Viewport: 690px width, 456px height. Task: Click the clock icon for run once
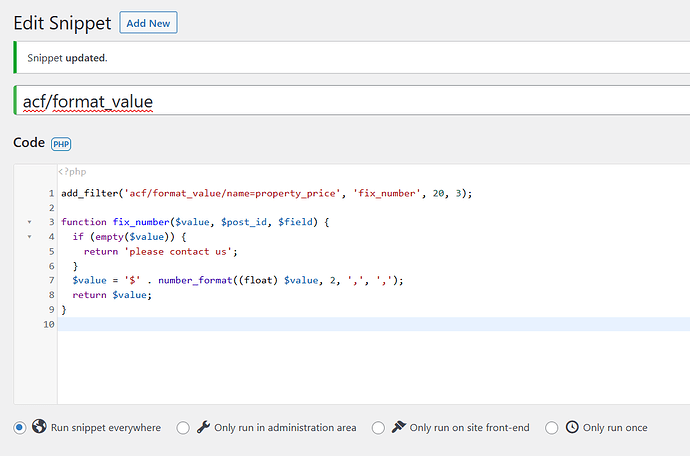pyautogui.click(x=572, y=427)
